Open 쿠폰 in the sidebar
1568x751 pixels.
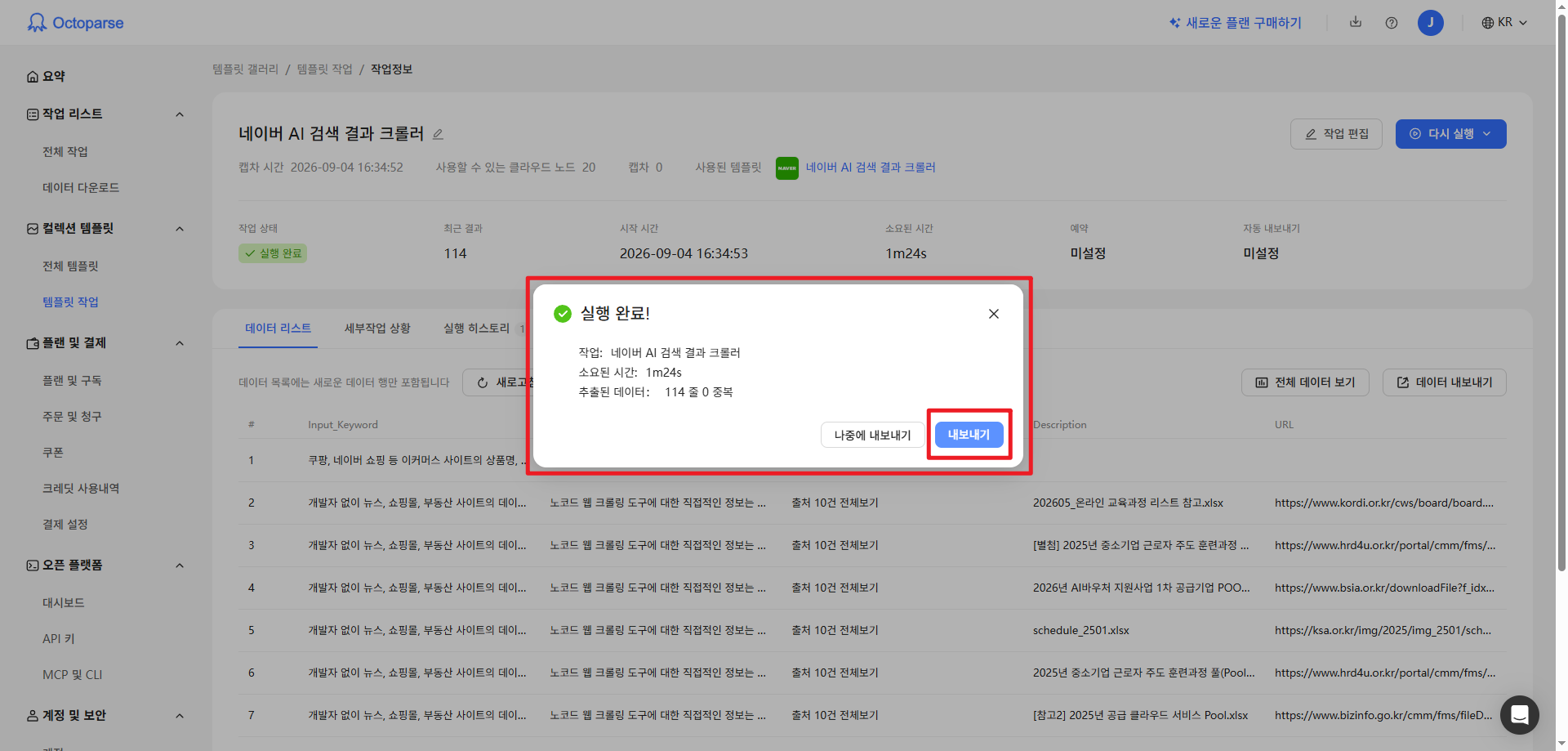[x=53, y=453]
